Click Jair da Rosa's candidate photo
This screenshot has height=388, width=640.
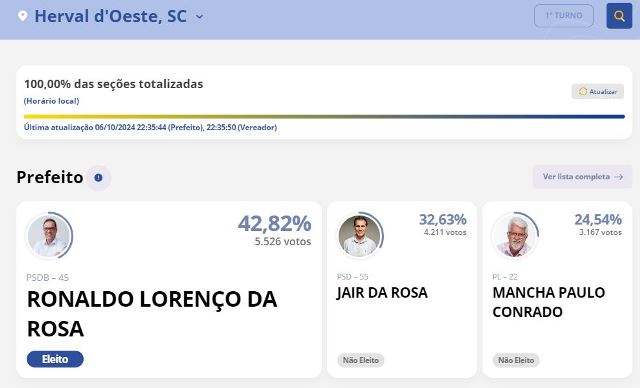tap(360, 236)
